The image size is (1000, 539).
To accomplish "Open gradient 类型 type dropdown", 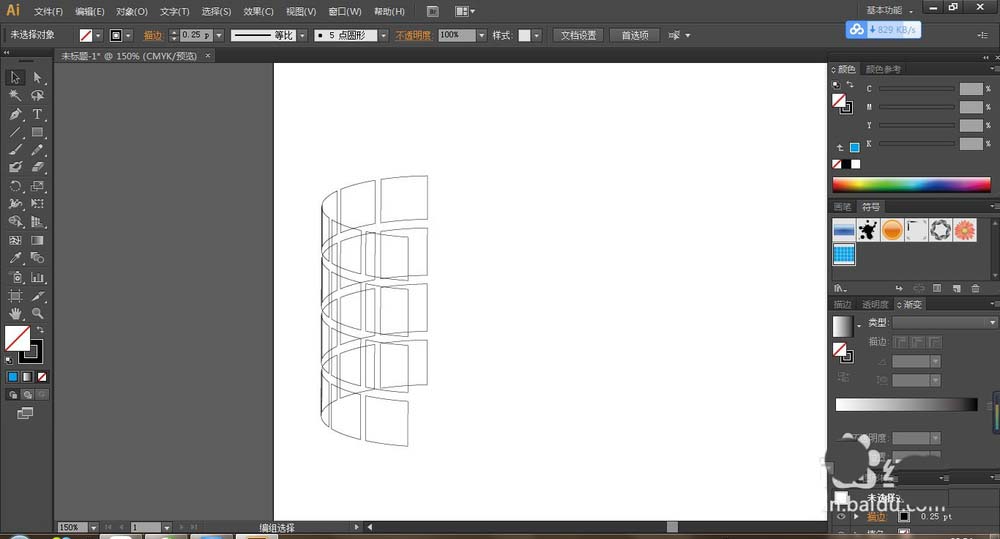I will coord(945,323).
